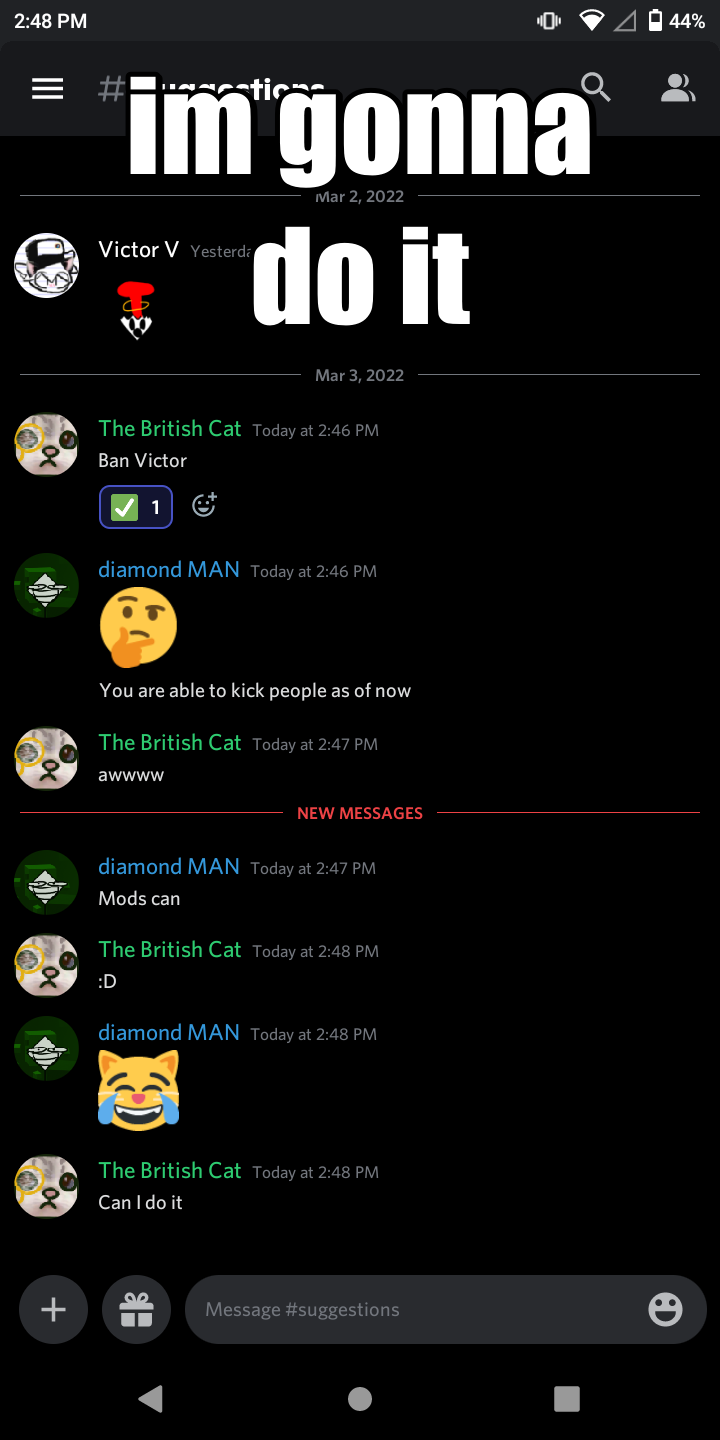
Task: Tap Android back navigation triangle
Action: coord(151,1398)
